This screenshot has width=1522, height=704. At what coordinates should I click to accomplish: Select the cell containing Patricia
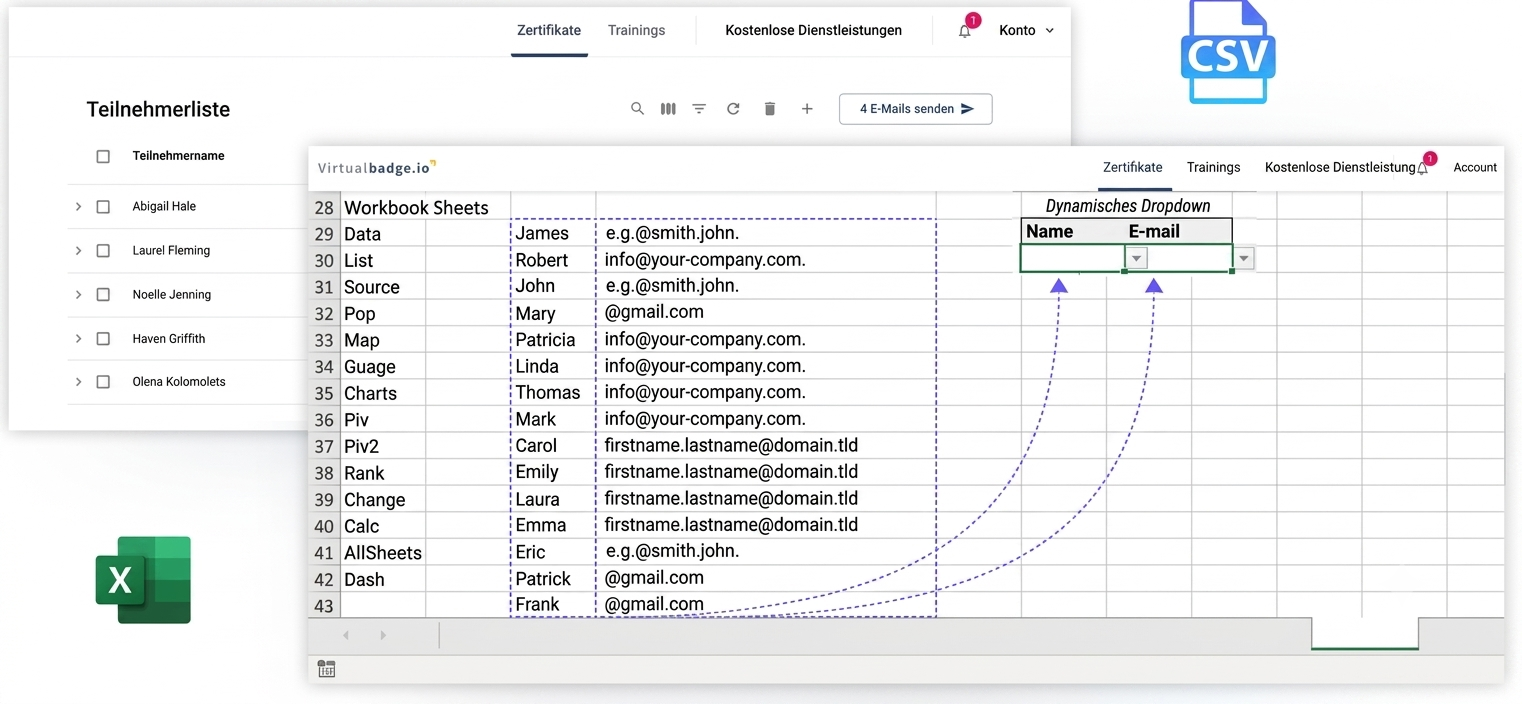(x=552, y=340)
